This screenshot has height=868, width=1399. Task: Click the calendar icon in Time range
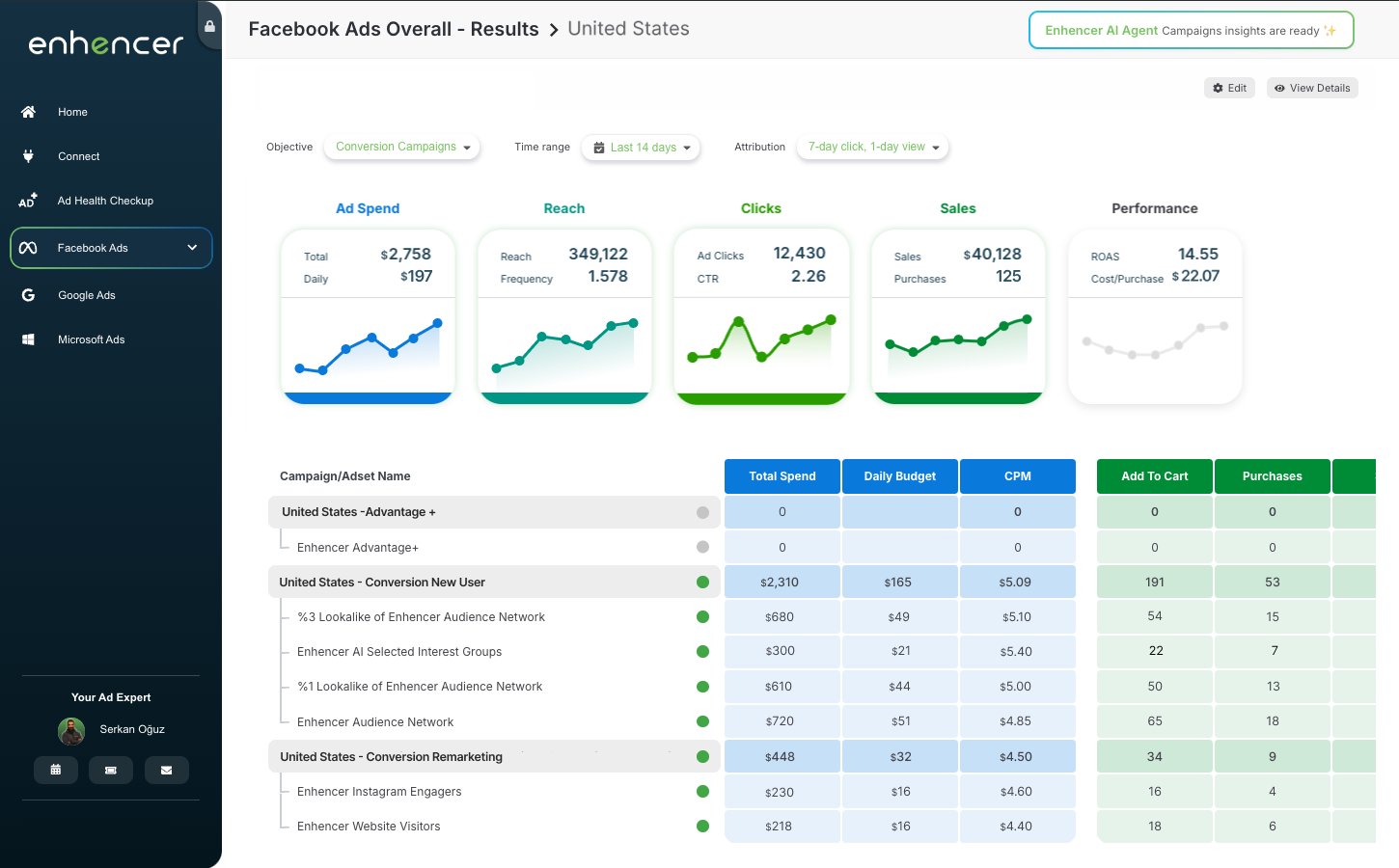coord(599,148)
